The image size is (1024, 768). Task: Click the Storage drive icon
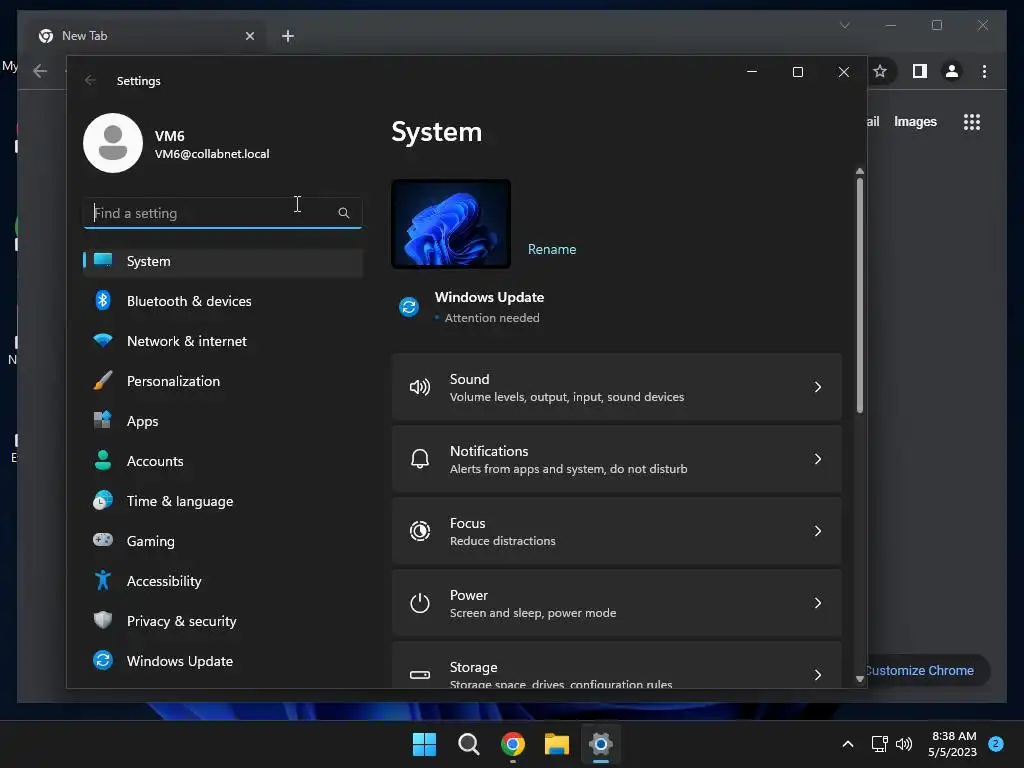(x=419, y=675)
